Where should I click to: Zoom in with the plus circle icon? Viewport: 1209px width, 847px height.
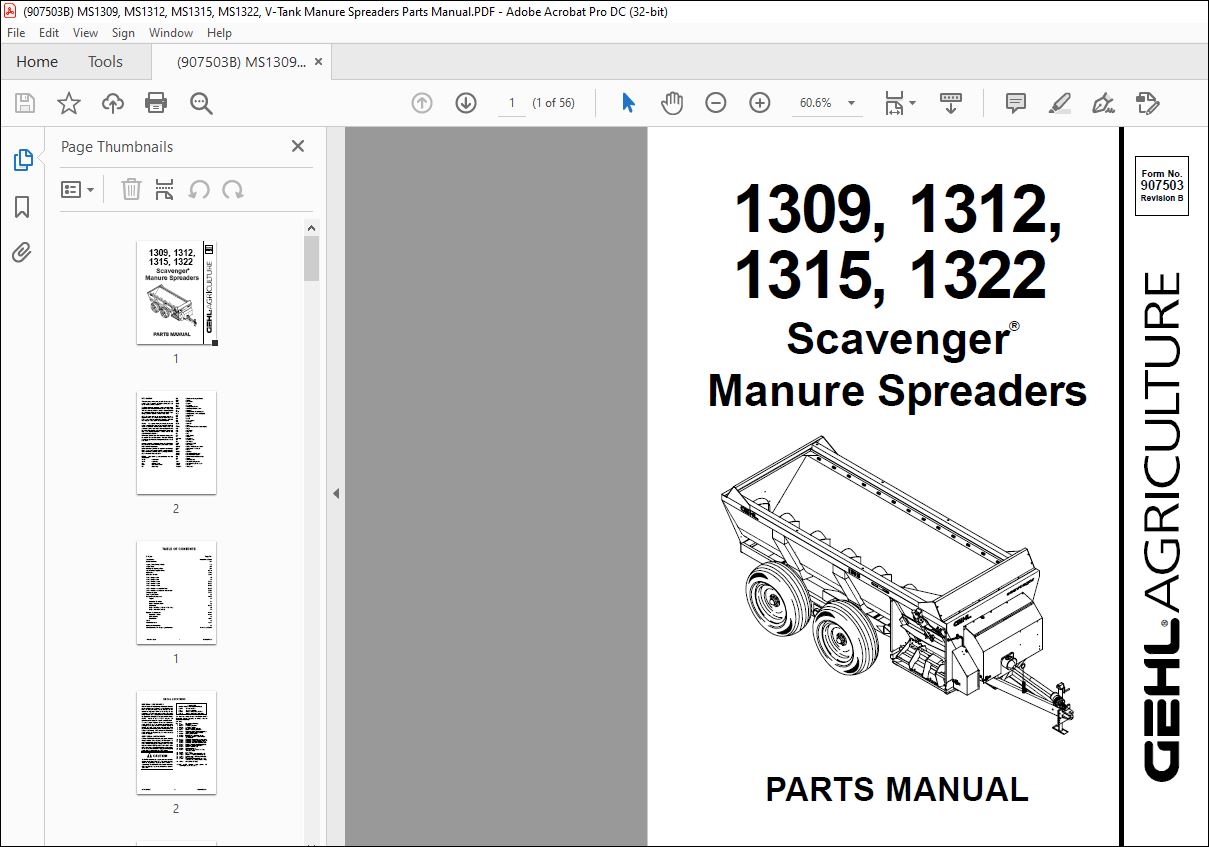point(760,103)
